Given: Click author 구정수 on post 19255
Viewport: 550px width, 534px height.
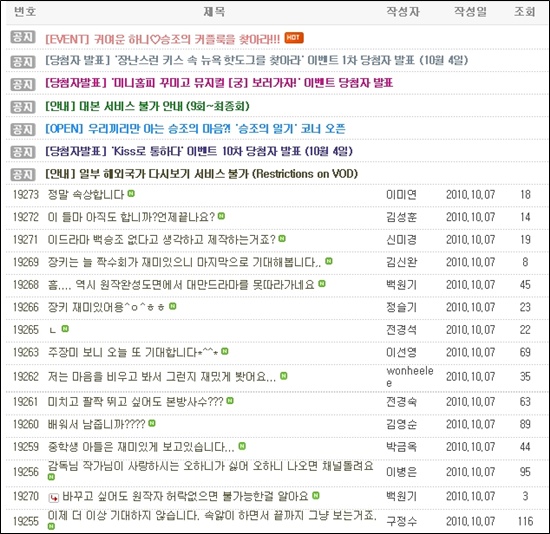Looking at the screenshot, I should pos(402,521).
